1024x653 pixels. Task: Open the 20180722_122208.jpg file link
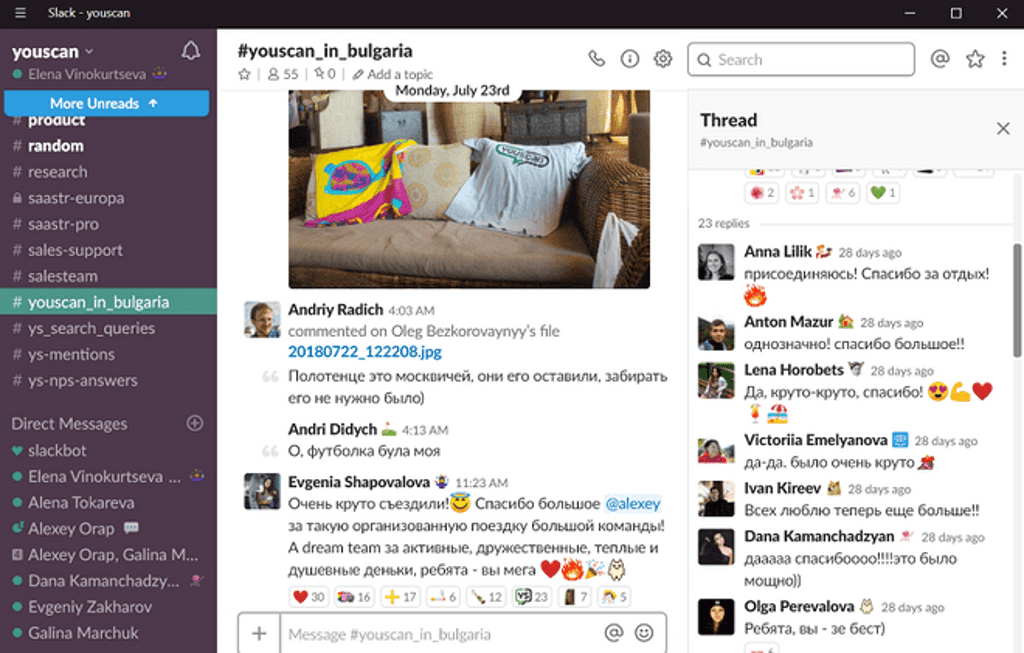(365, 352)
